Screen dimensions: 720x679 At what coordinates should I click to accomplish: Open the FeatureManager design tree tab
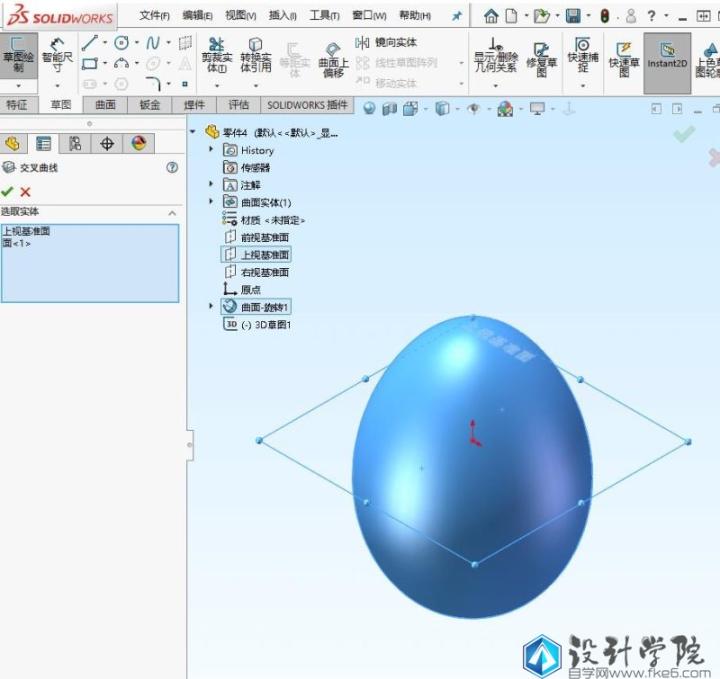[x=13, y=144]
